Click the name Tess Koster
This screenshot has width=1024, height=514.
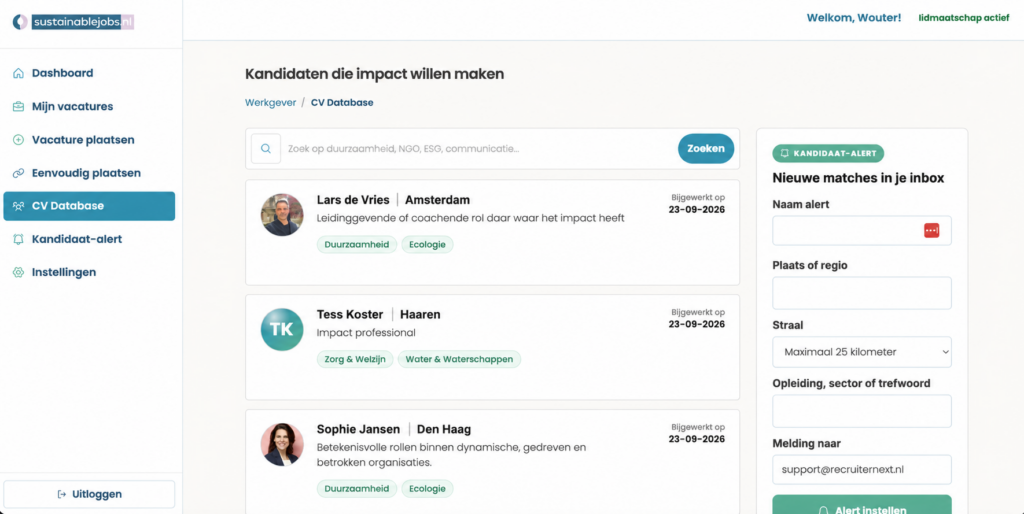coord(351,315)
